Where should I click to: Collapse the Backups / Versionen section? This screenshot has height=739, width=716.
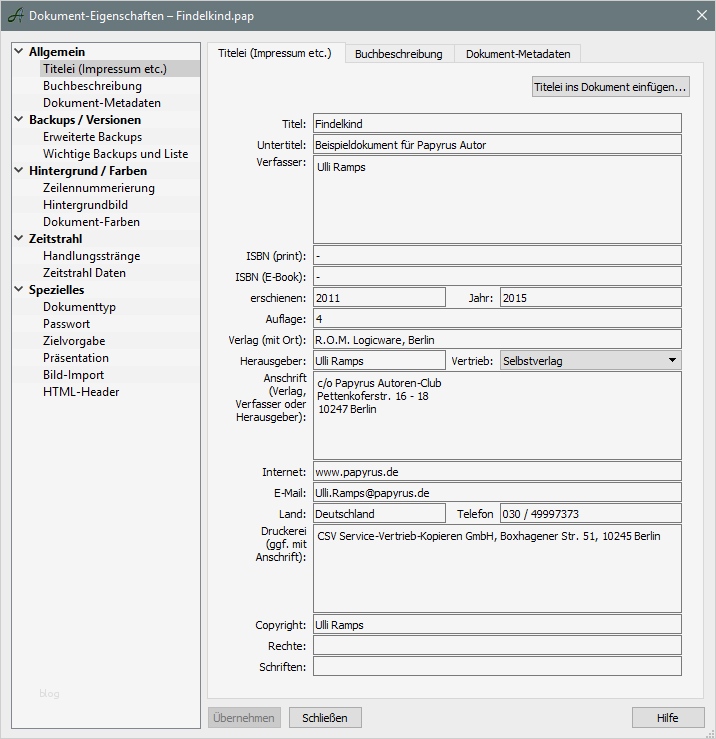(19, 119)
